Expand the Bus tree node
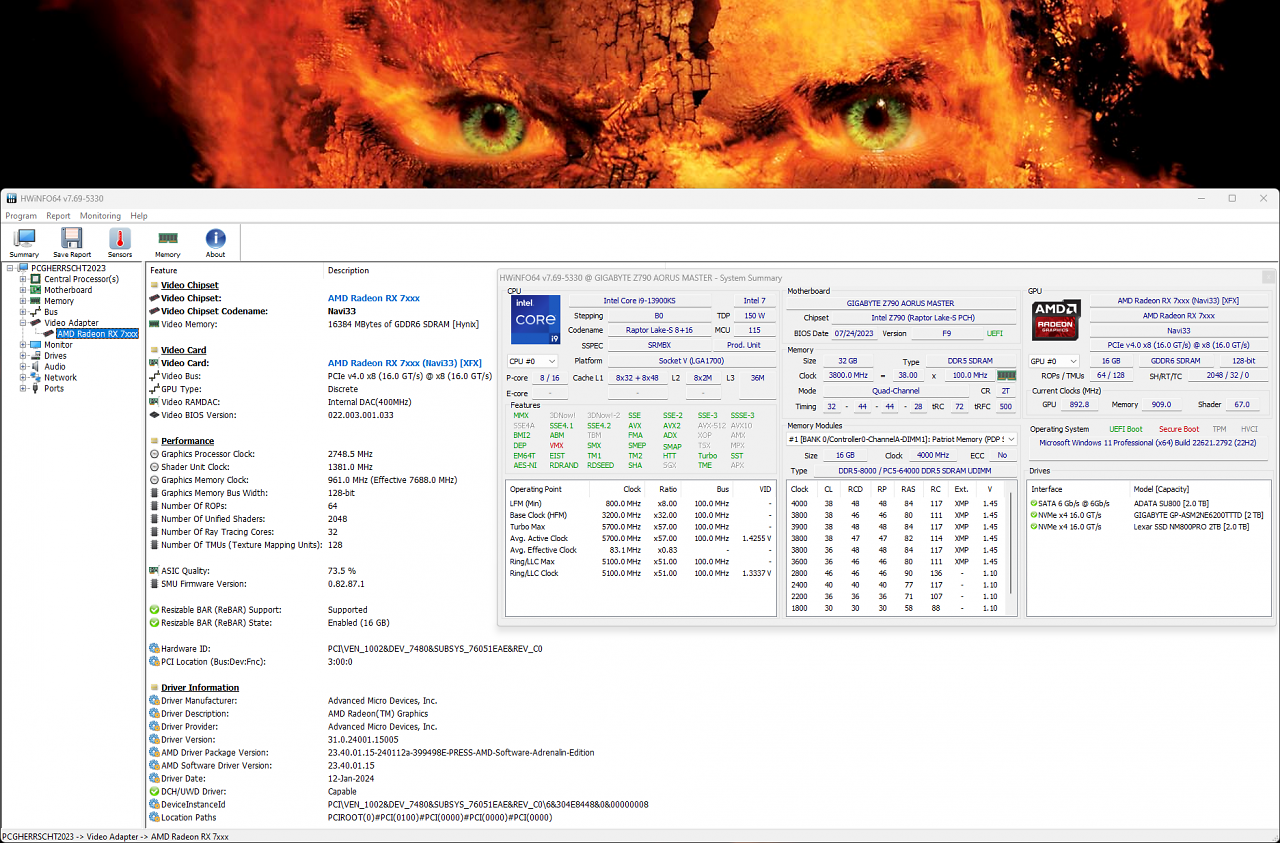This screenshot has width=1280, height=843. [23, 312]
